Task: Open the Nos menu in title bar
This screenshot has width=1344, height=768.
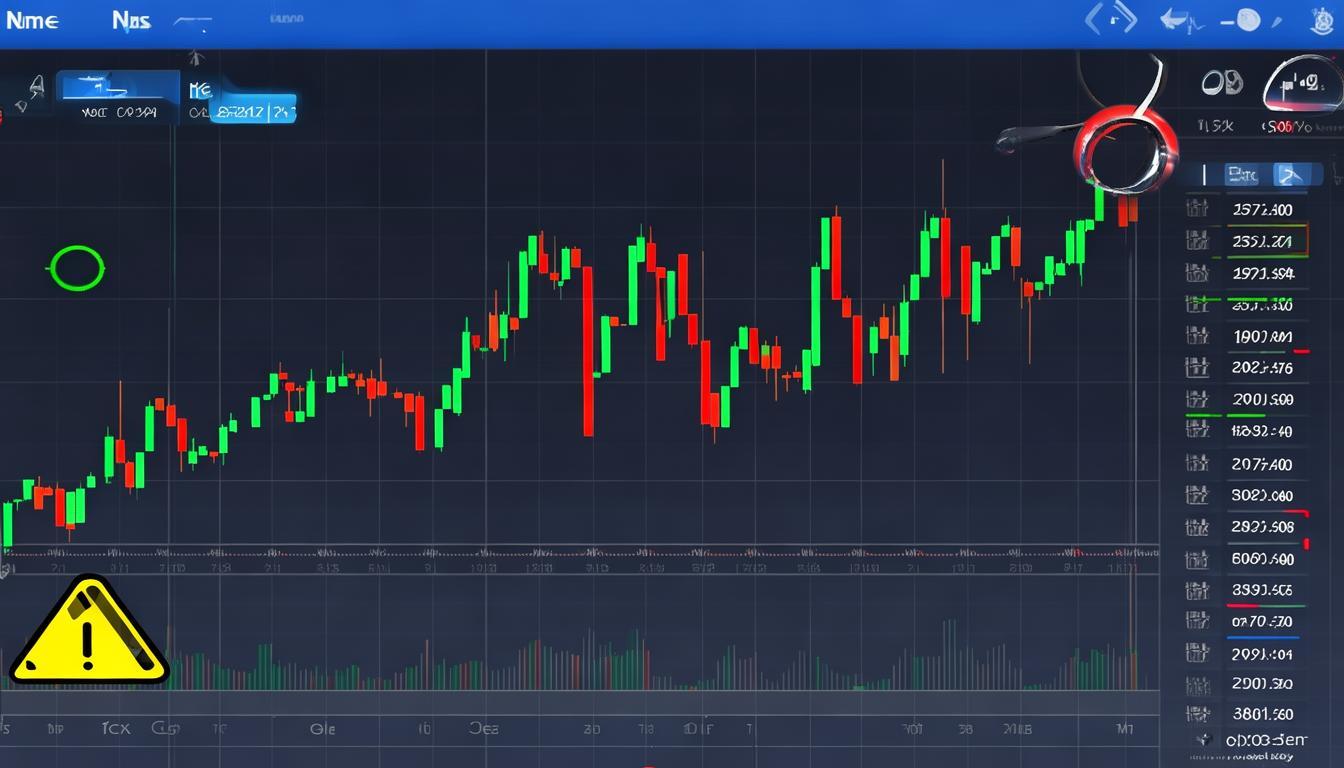Action: 131,21
